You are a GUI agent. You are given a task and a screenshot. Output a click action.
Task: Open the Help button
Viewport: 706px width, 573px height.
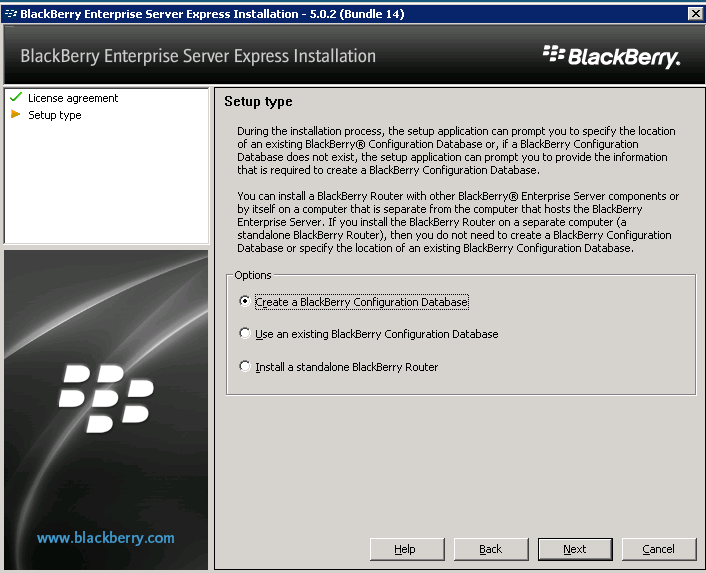pyautogui.click(x=406, y=549)
